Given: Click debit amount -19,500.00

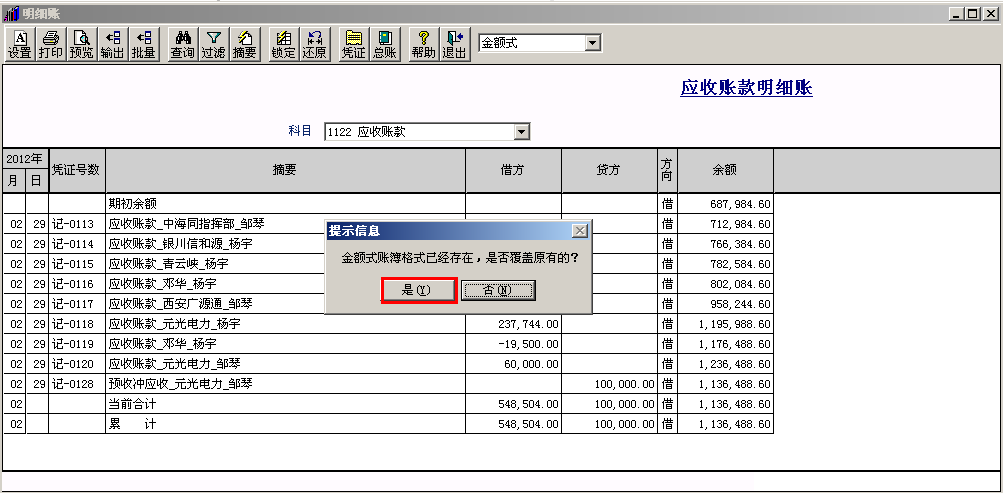Looking at the screenshot, I should [528, 344].
